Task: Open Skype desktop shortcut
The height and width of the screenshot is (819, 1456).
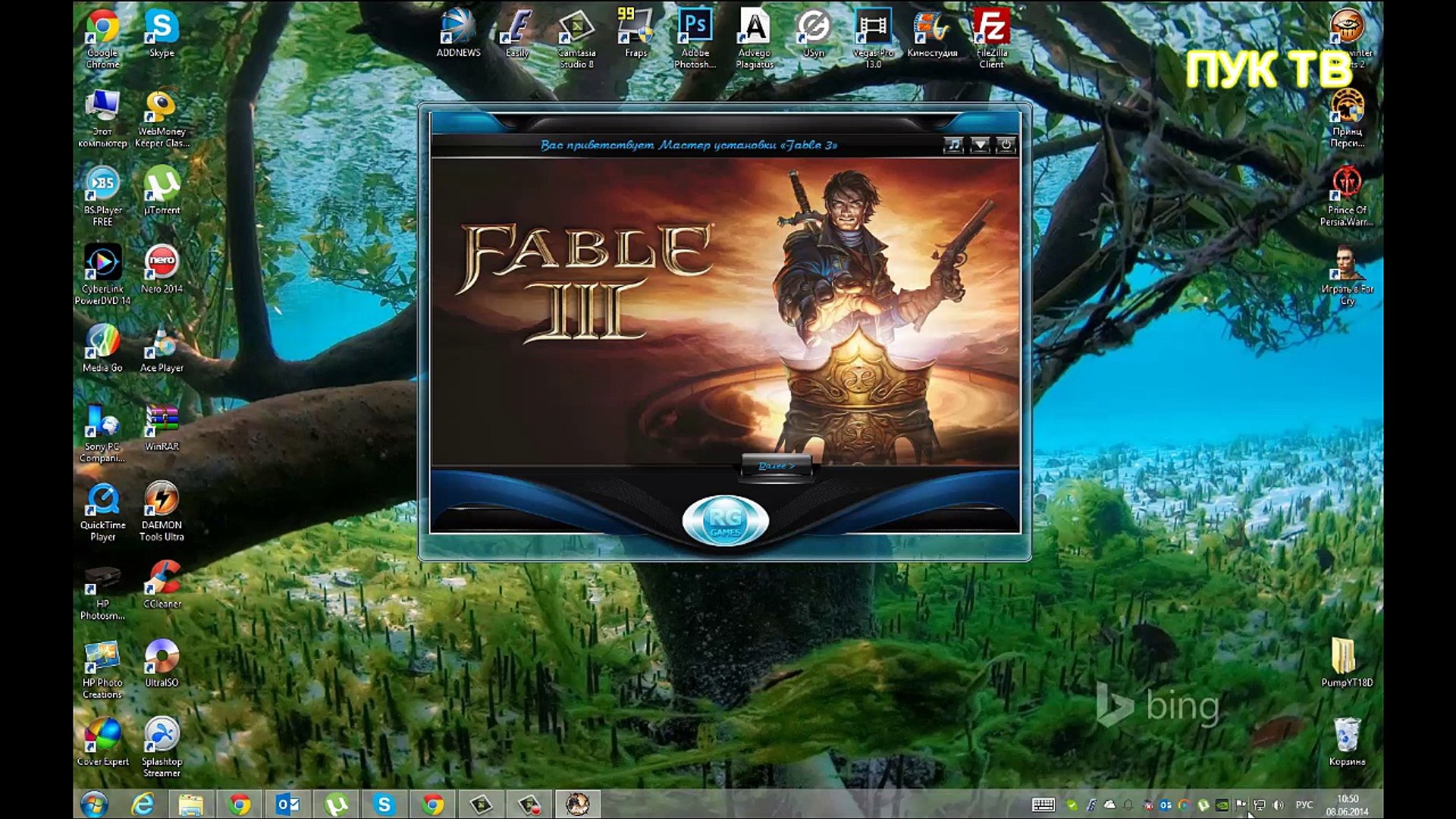Action: pyautogui.click(x=162, y=33)
